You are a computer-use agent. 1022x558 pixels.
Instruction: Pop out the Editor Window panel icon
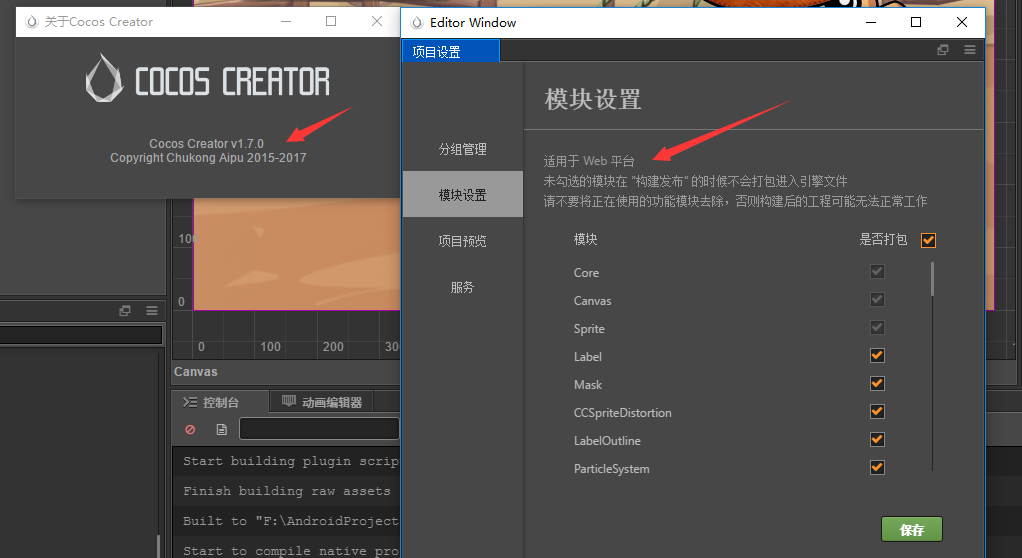click(x=942, y=50)
